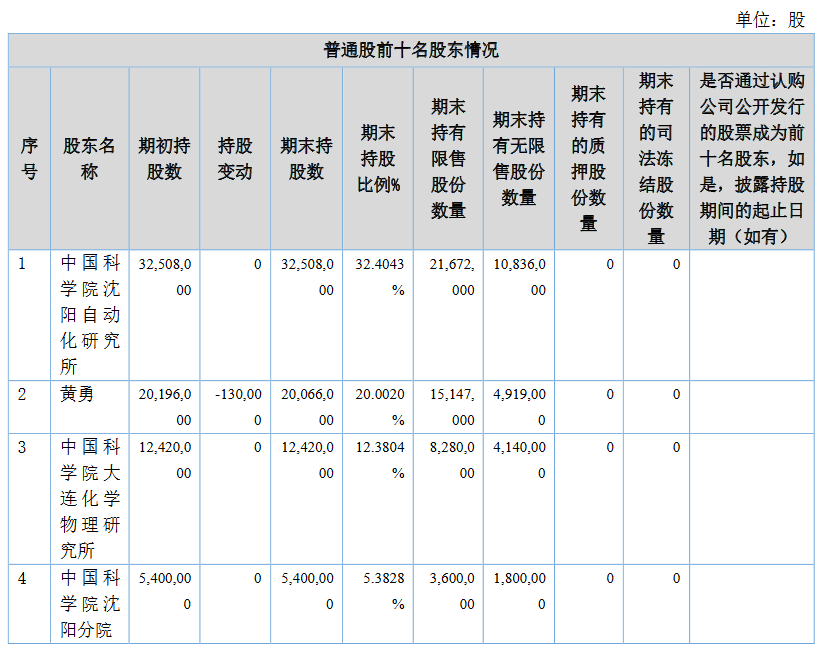831x653 pixels.
Task: Click the restricted shares value 8,280,000
Action: pyautogui.click(x=452, y=460)
